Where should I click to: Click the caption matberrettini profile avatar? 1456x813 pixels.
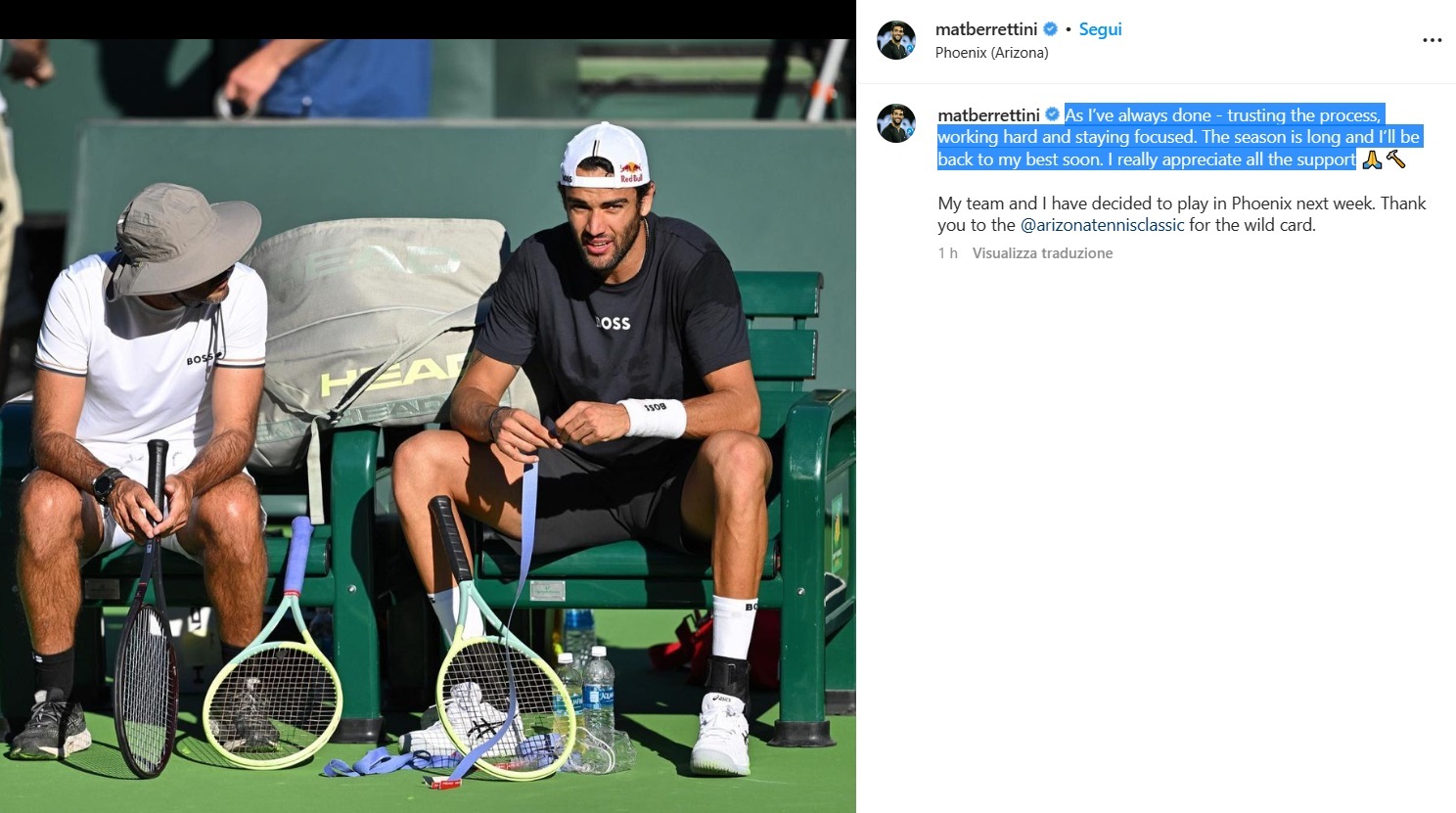tap(896, 123)
